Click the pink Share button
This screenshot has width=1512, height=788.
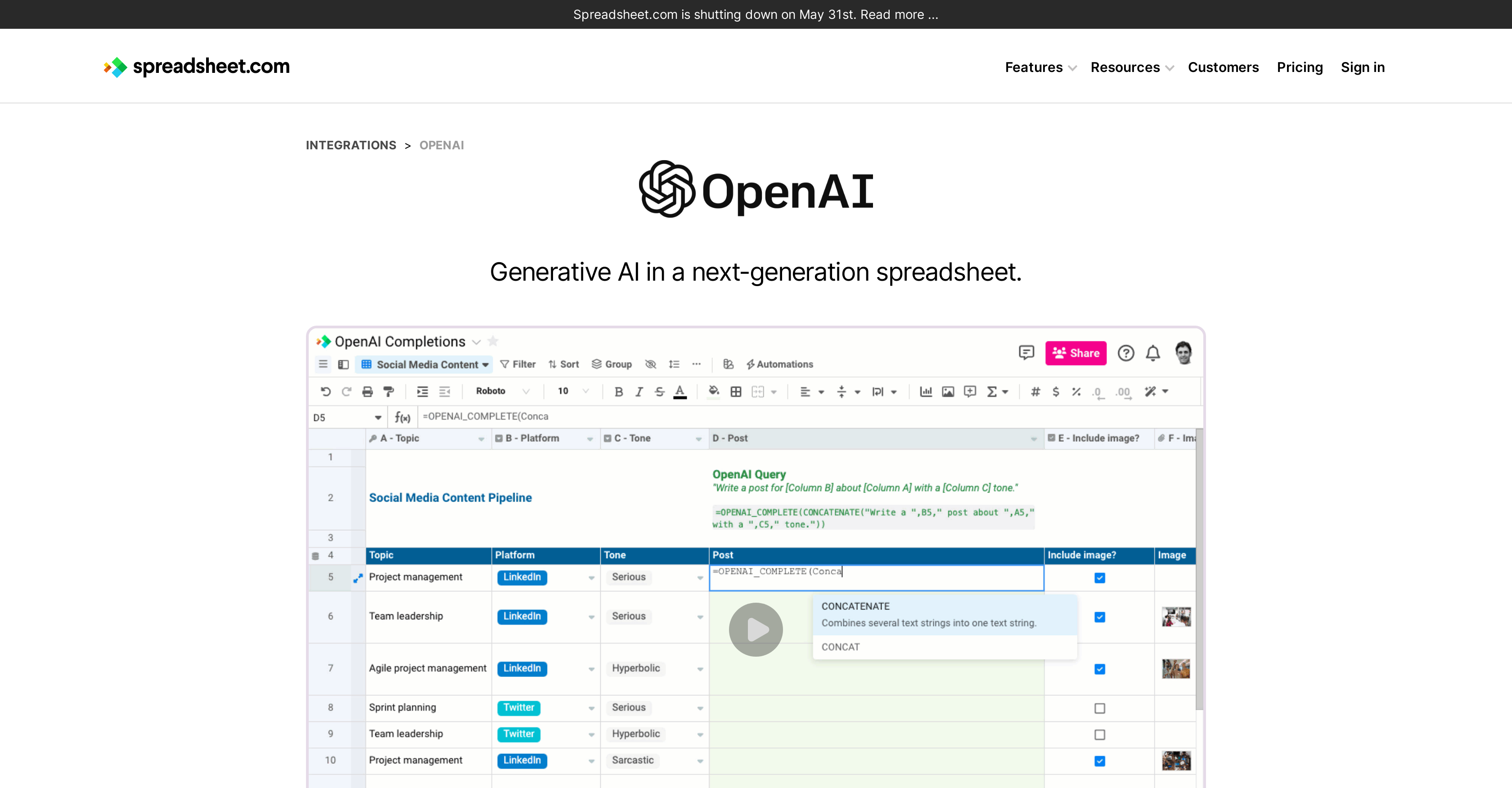pos(1075,353)
